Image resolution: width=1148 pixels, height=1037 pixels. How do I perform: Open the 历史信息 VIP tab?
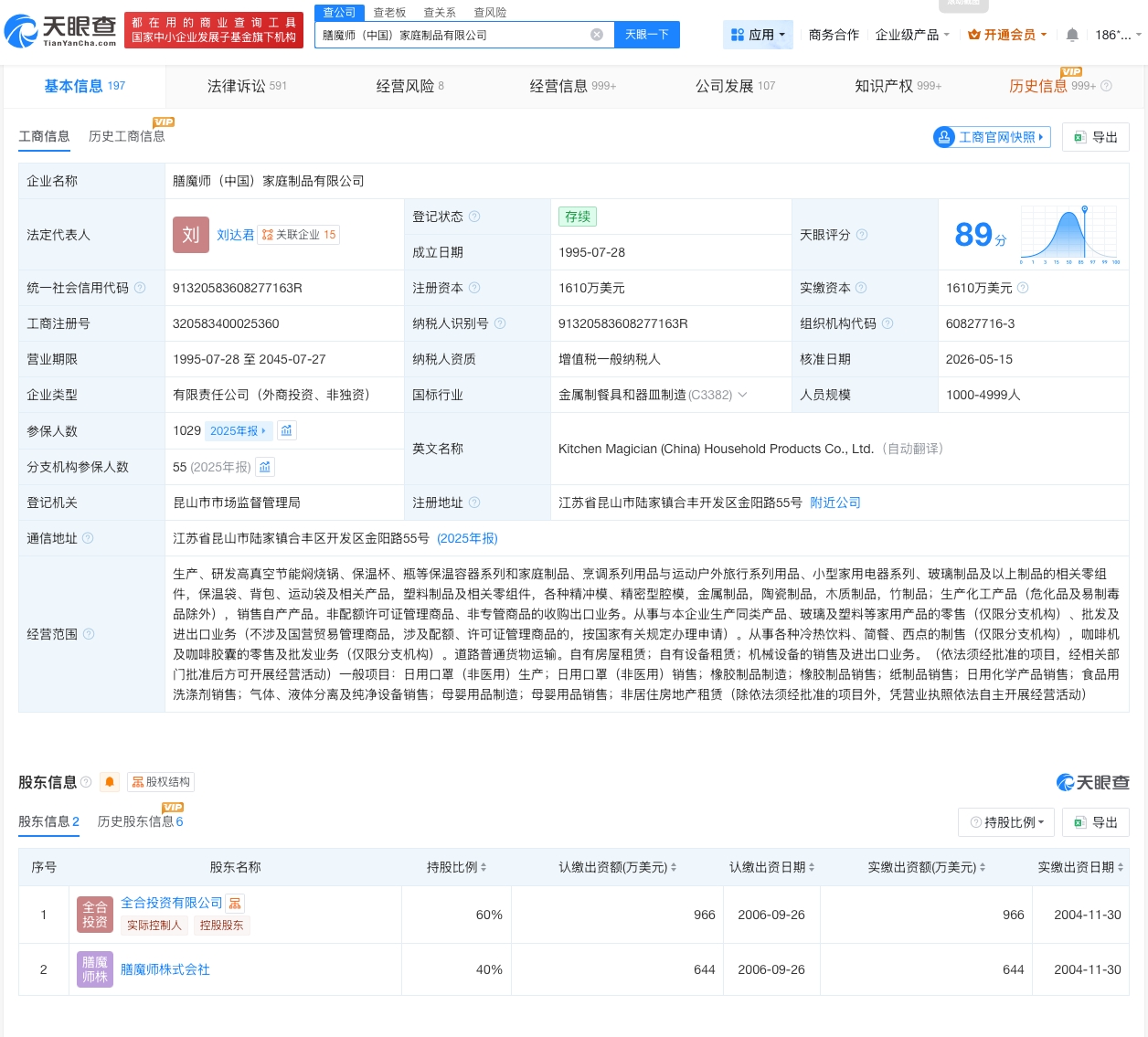pyautogui.click(x=1052, y=86)
